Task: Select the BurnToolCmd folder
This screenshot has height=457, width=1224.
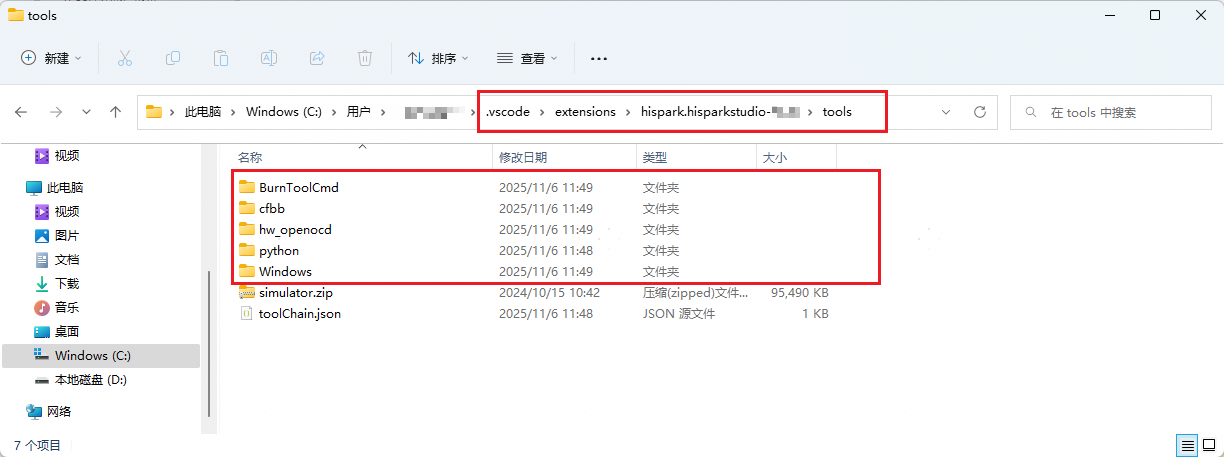Action: tap(298, 187)
